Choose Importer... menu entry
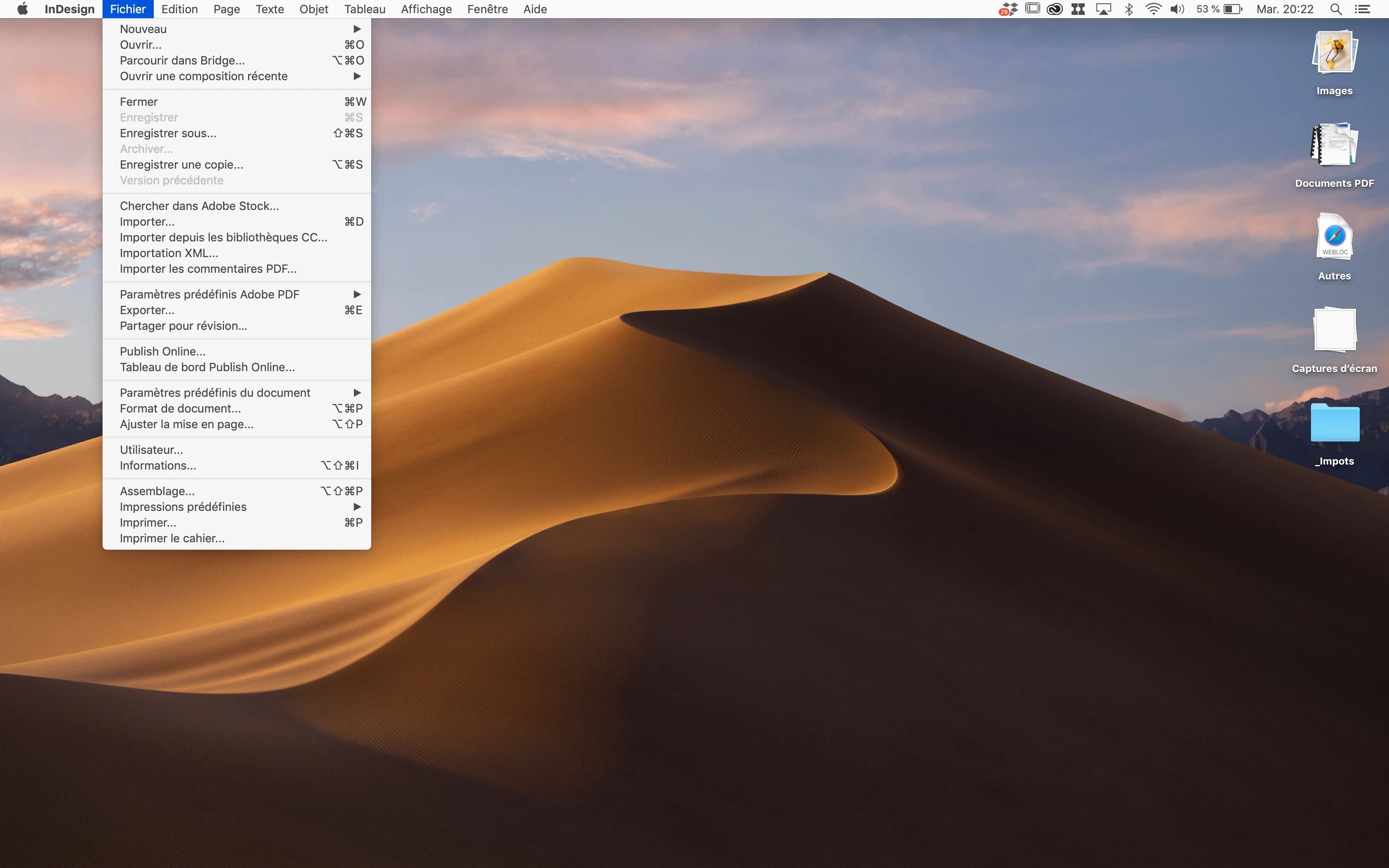 click(x=148, y=222)
